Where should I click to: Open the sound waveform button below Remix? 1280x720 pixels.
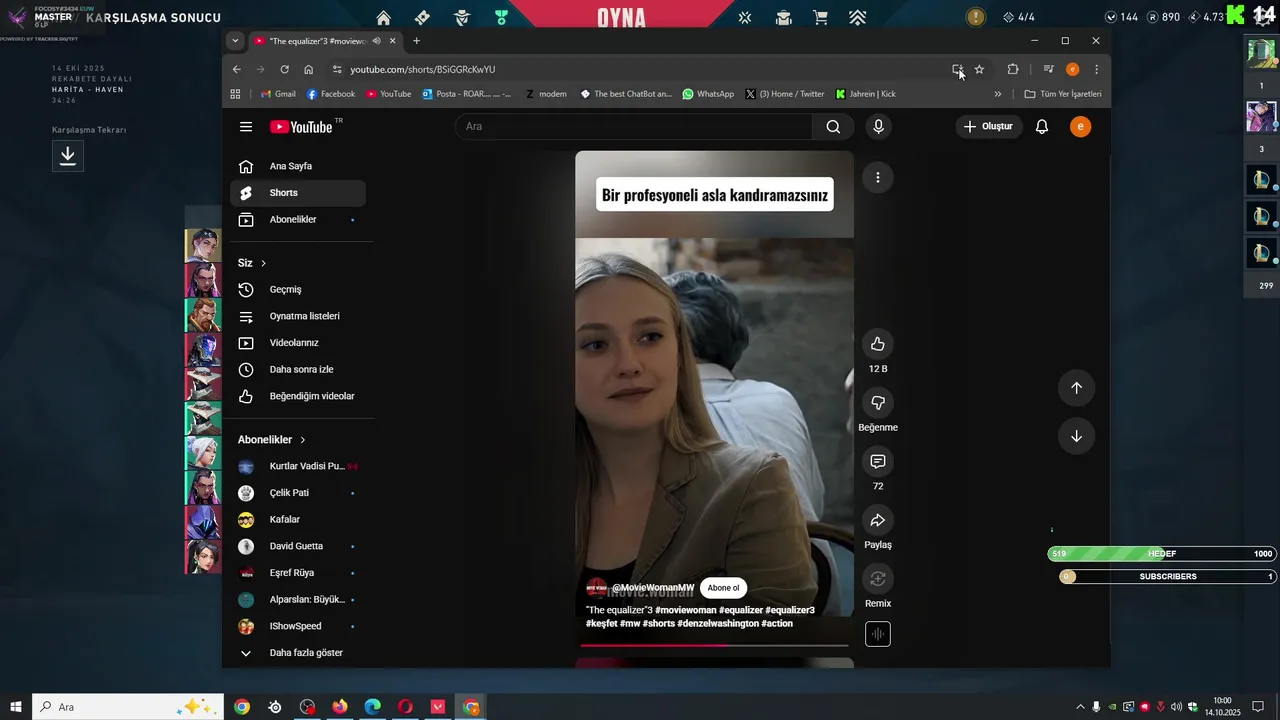[x=878, y=634]
